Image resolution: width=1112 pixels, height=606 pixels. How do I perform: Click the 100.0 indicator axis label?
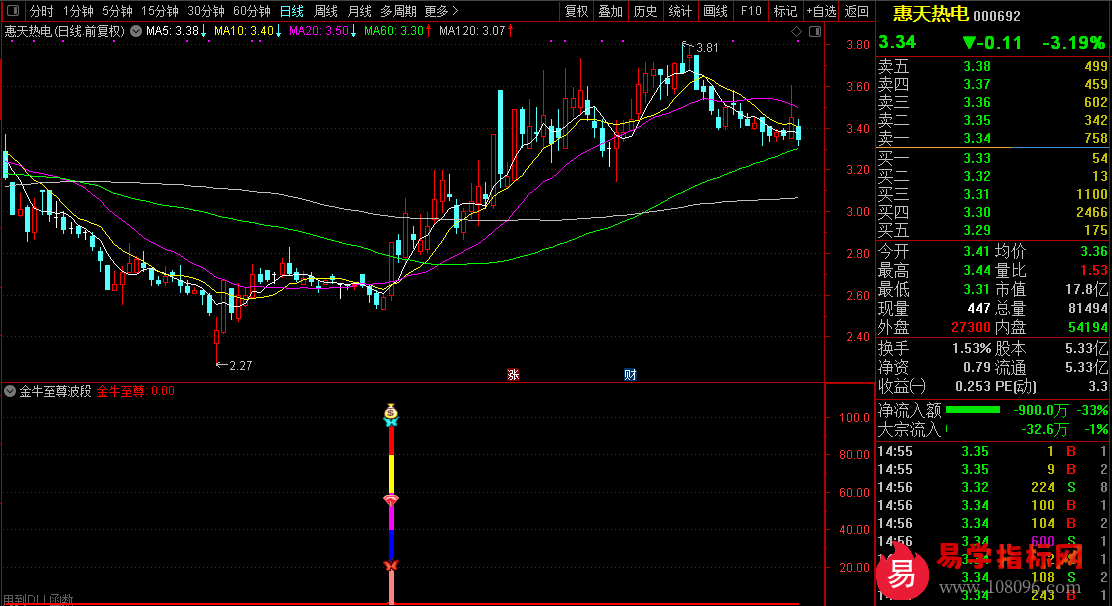pos(854,417)
